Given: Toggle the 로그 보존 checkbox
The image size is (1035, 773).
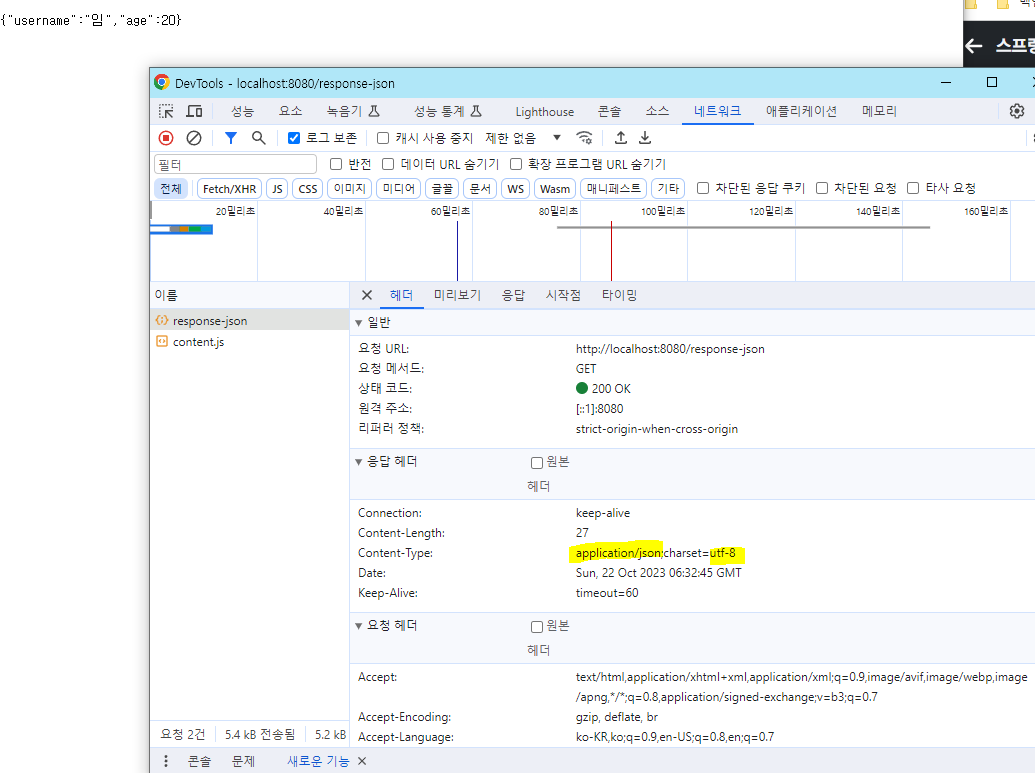Looking at the screenshot, I should pos(294,138).
